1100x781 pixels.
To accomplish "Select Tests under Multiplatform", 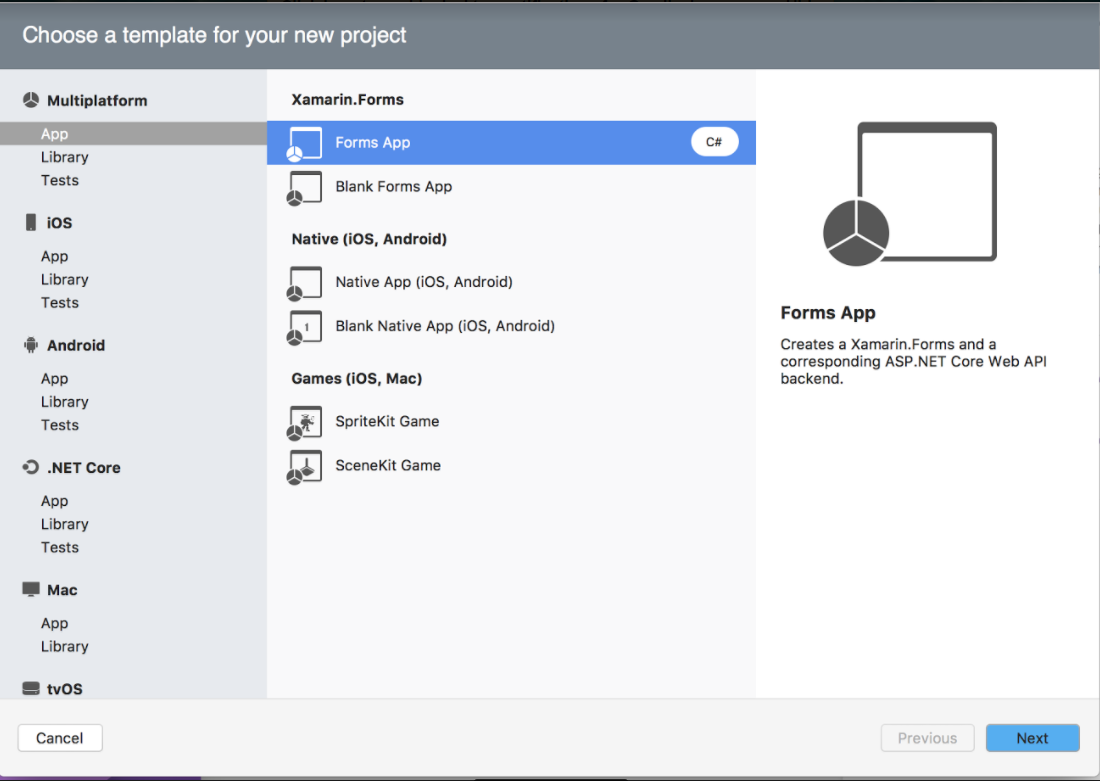I will coord(60,180).
